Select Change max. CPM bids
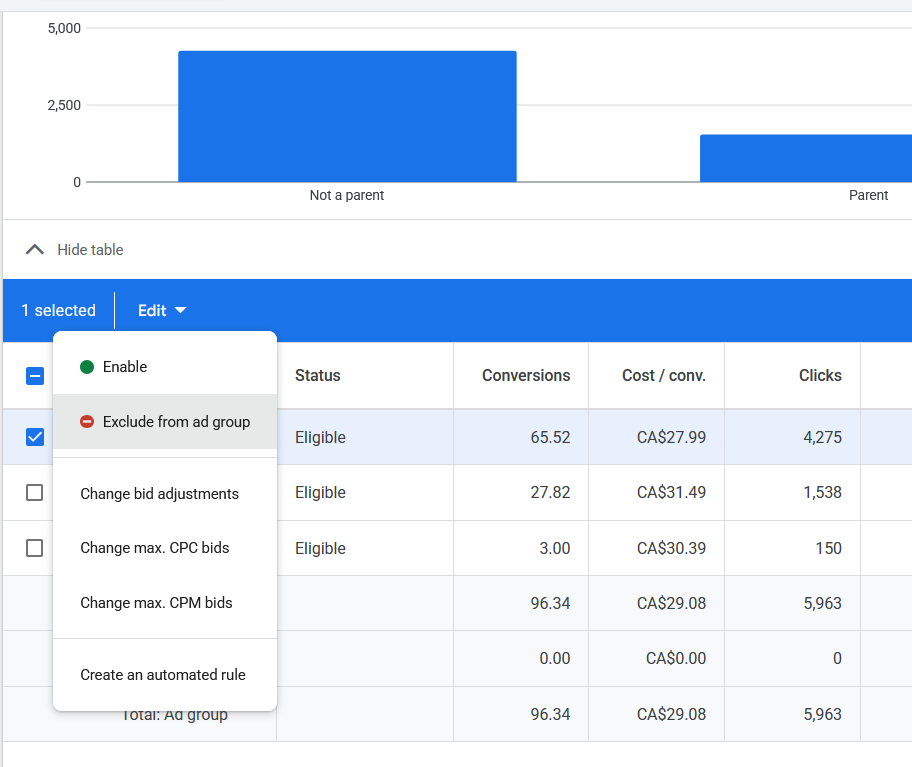Viewport: 912px width, 767px height. pos(165,603)
